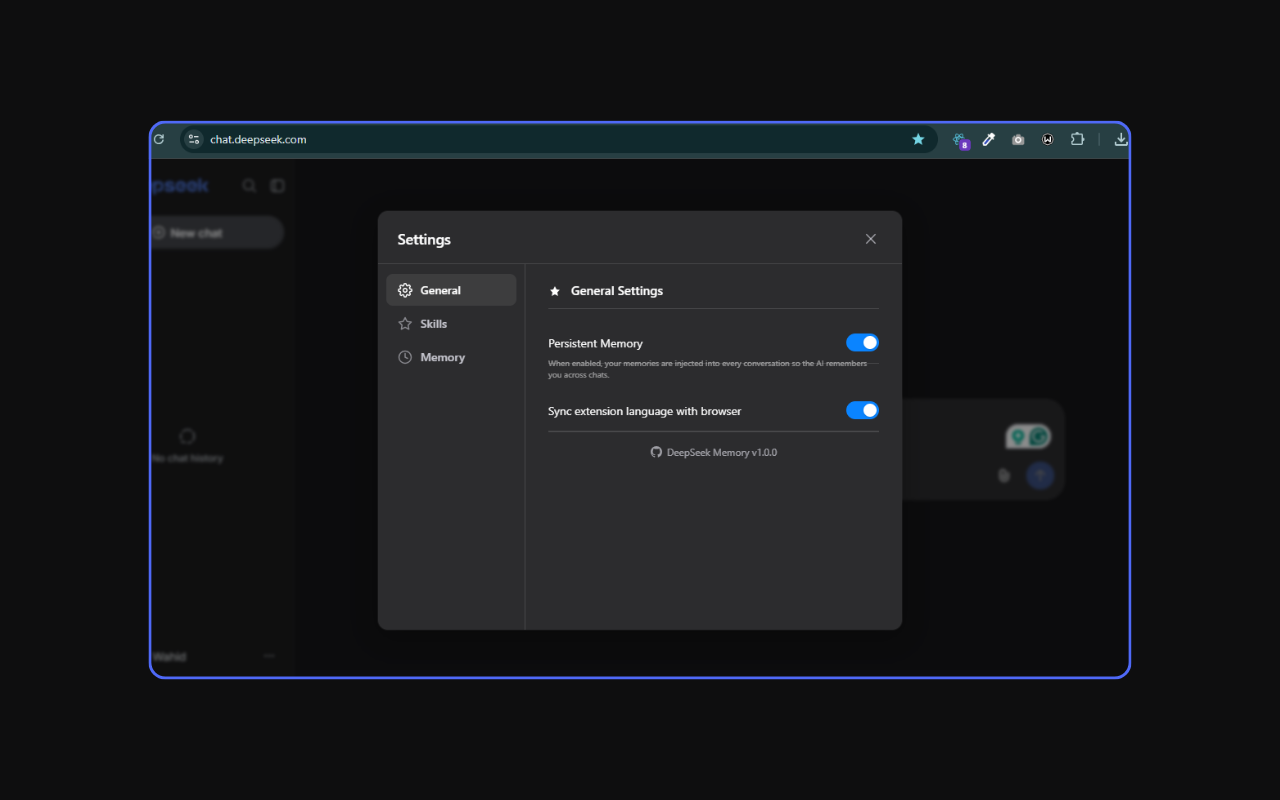Select the General settings tab

451,290
